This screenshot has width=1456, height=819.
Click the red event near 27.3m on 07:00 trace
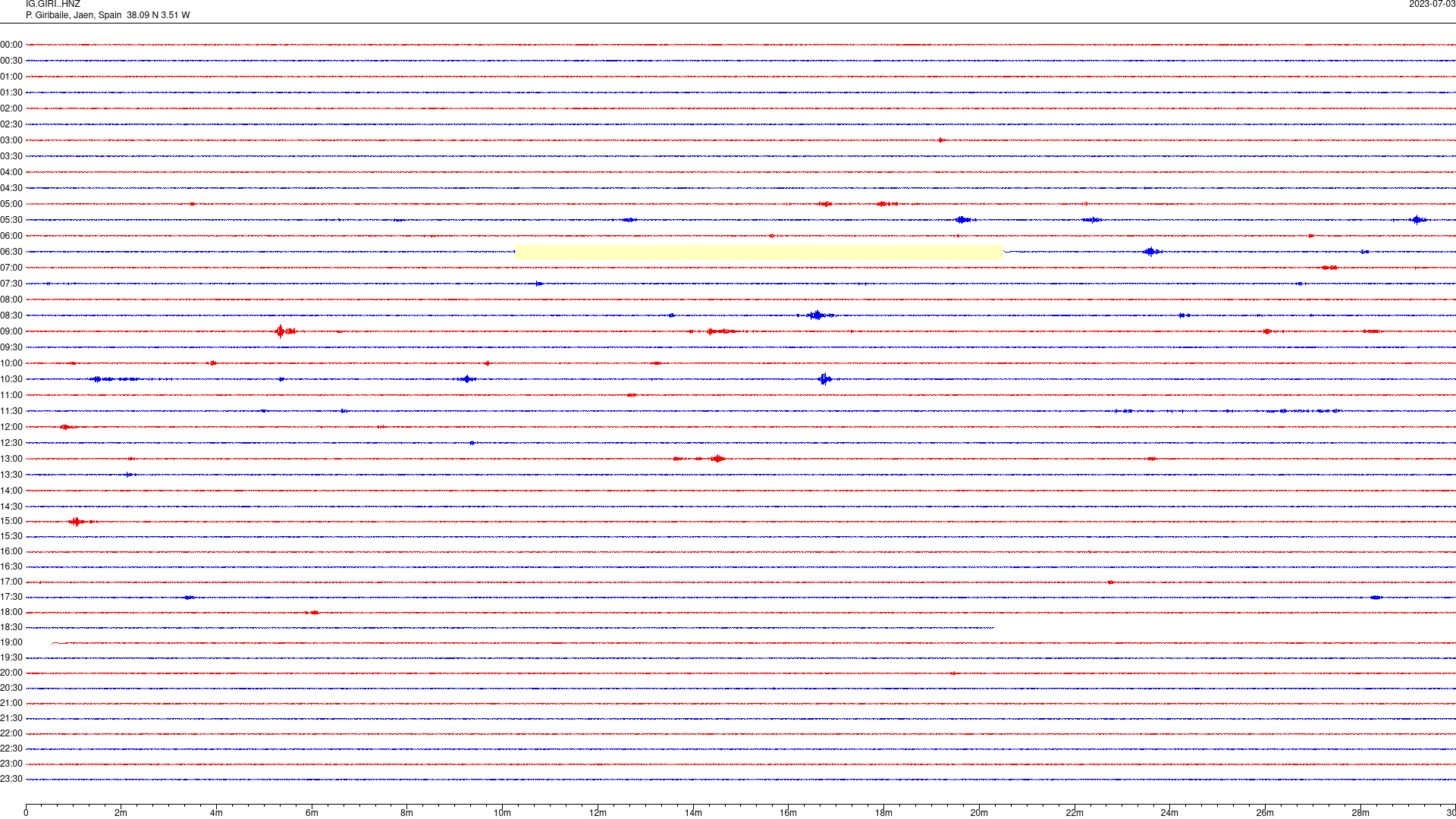coord(1329,268)
